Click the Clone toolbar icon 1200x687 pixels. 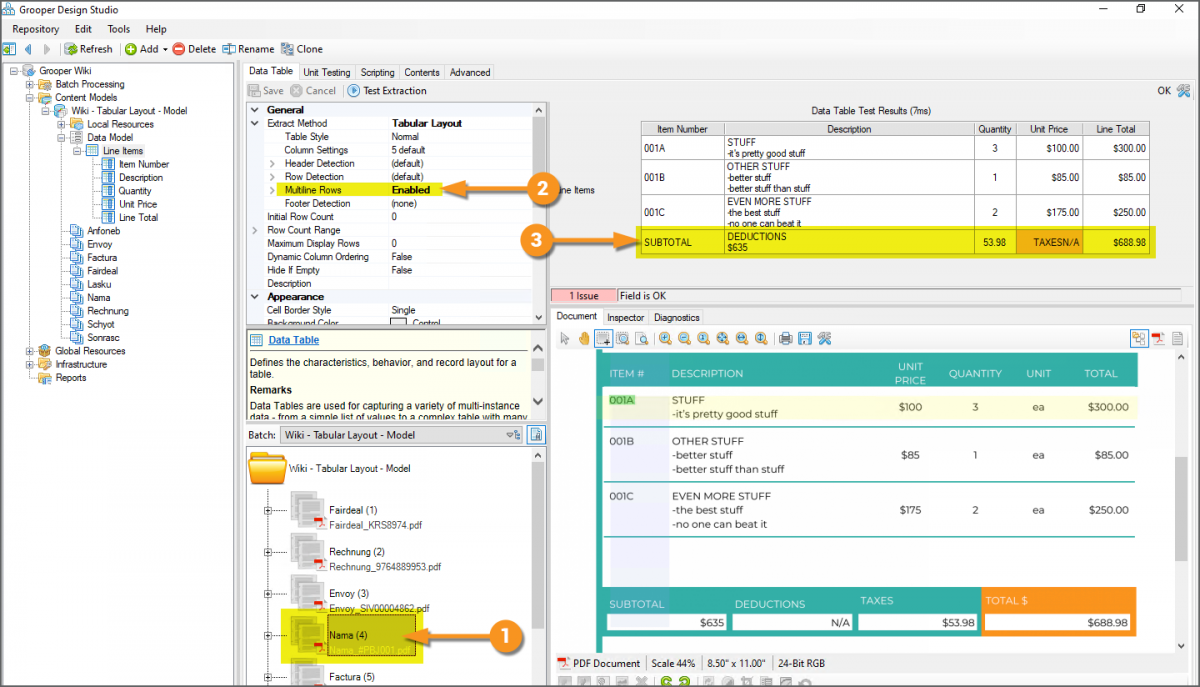[x=288, y=49]
